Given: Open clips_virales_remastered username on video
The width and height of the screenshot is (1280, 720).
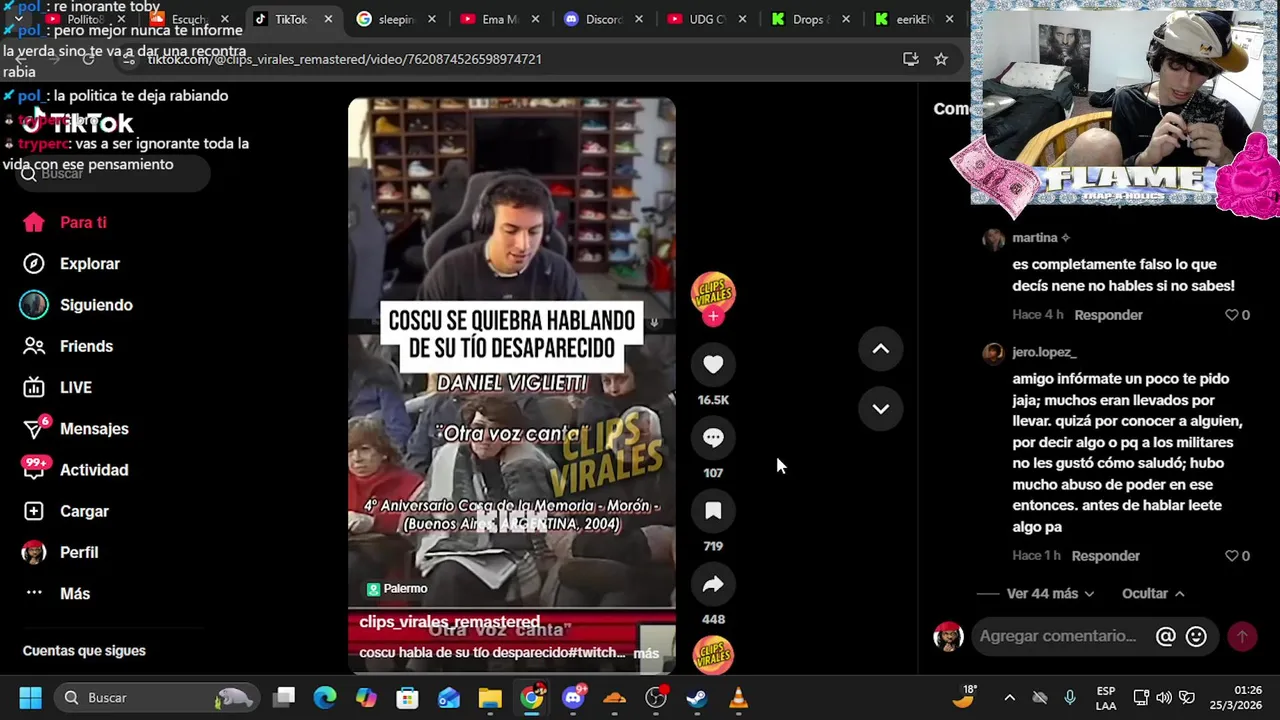Looking at the screenshot, I should click(x=449, y=622).
